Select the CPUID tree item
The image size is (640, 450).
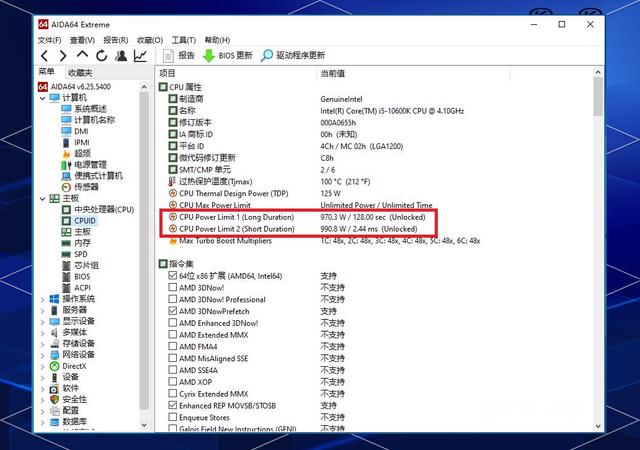[x=79, y=221]
